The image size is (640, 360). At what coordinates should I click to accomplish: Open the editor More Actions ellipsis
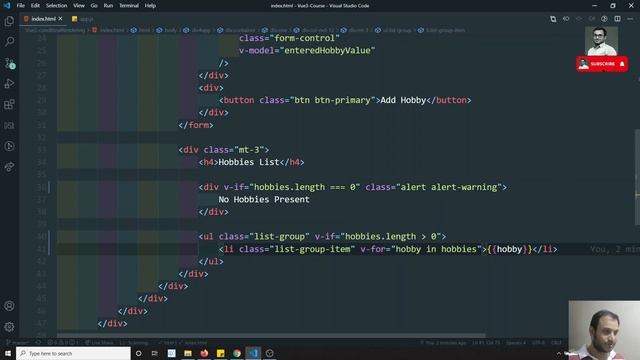[630, 19]
